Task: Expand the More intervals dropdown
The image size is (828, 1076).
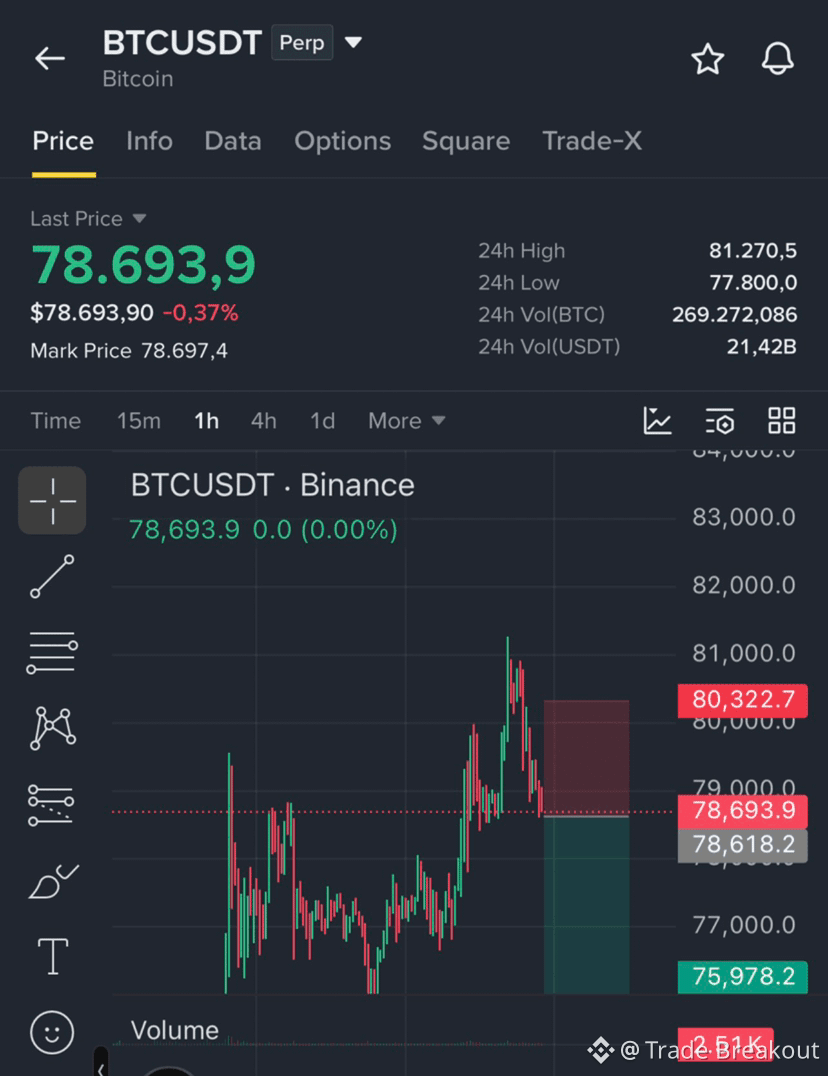Action: (x=407, y=421)
